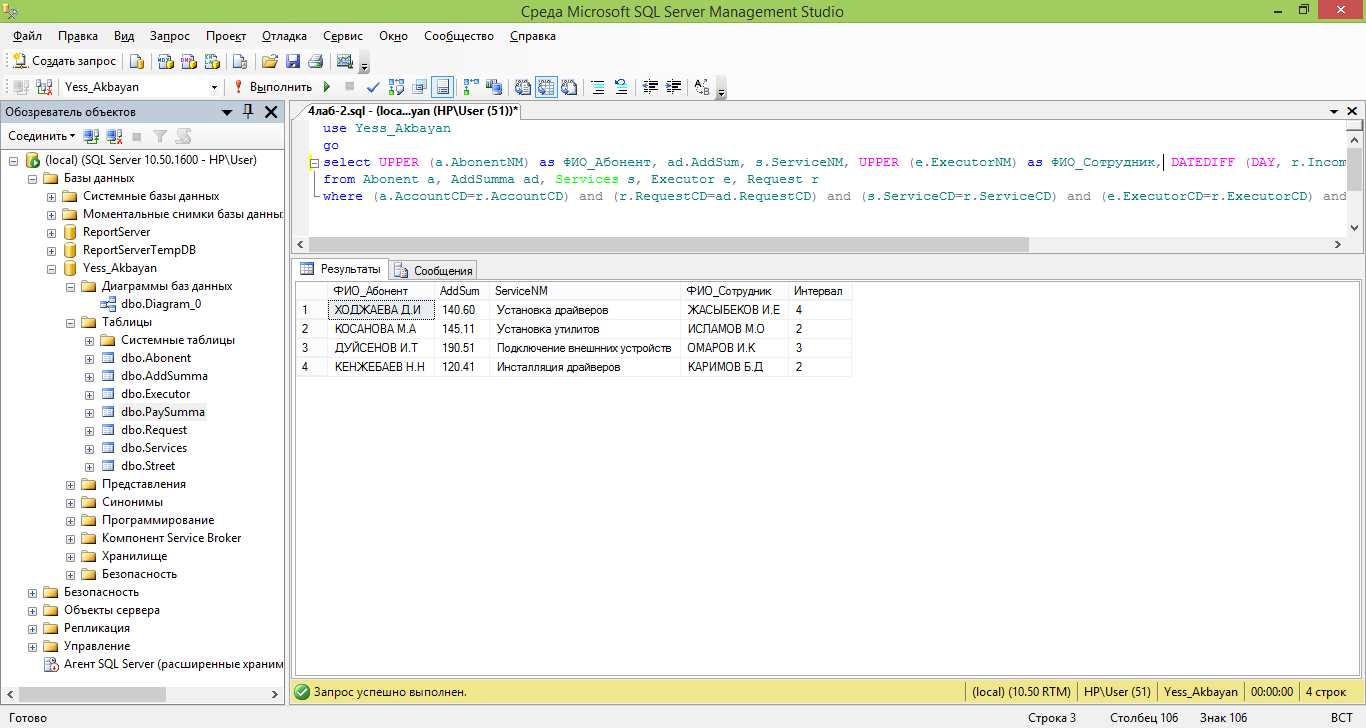Open the Query Options icon
This screenshot has width=1366, height=728.
(420, 87)
